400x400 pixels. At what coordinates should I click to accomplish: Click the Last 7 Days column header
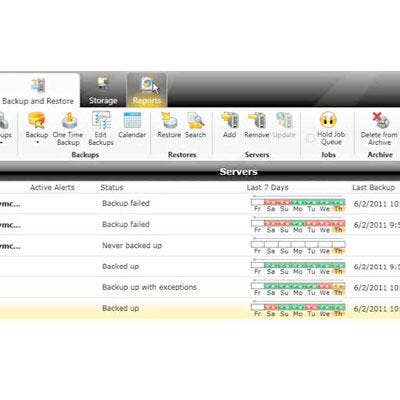267,187
